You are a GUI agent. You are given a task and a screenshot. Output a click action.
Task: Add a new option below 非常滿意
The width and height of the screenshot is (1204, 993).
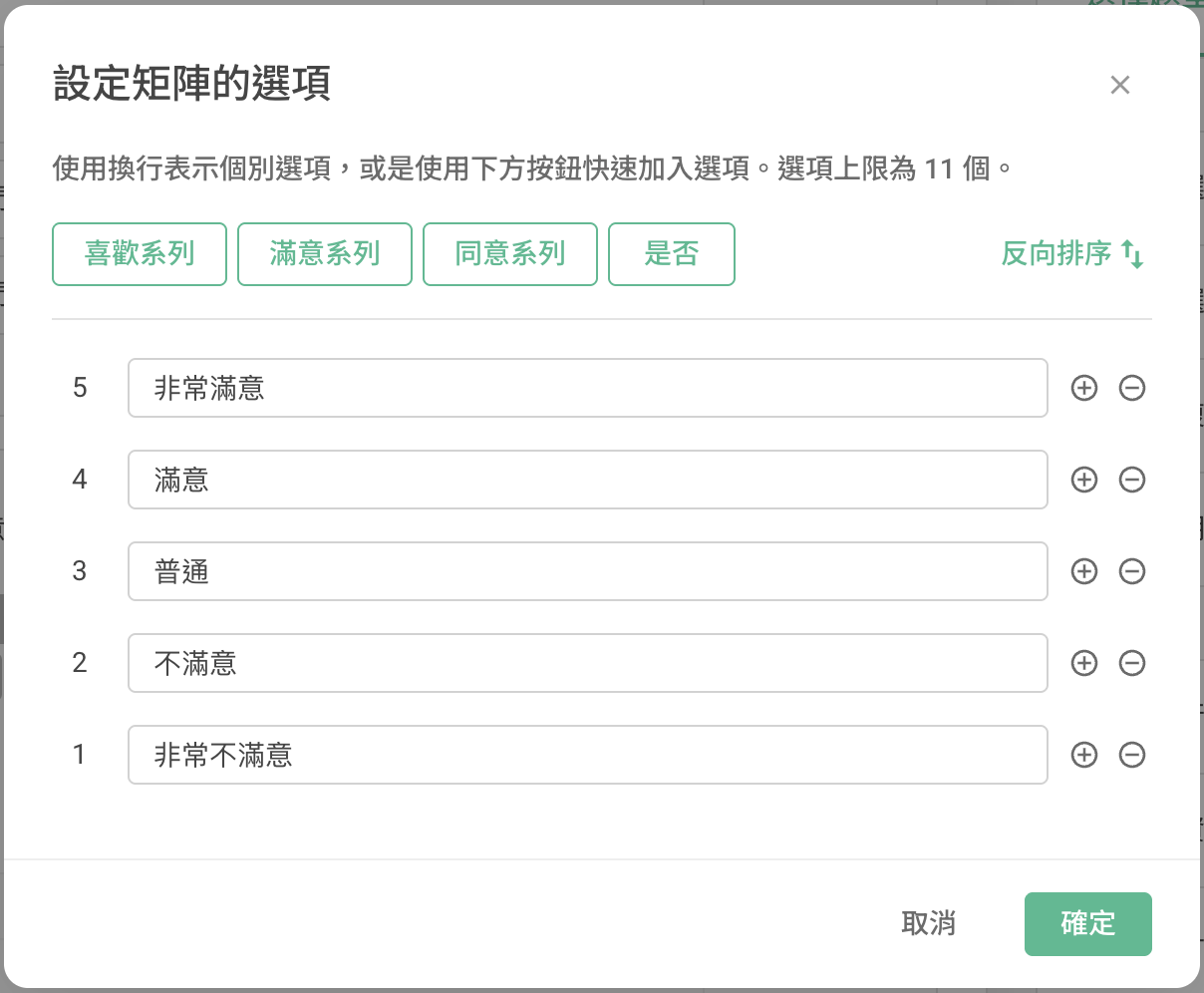click(x=1083, y=388)
